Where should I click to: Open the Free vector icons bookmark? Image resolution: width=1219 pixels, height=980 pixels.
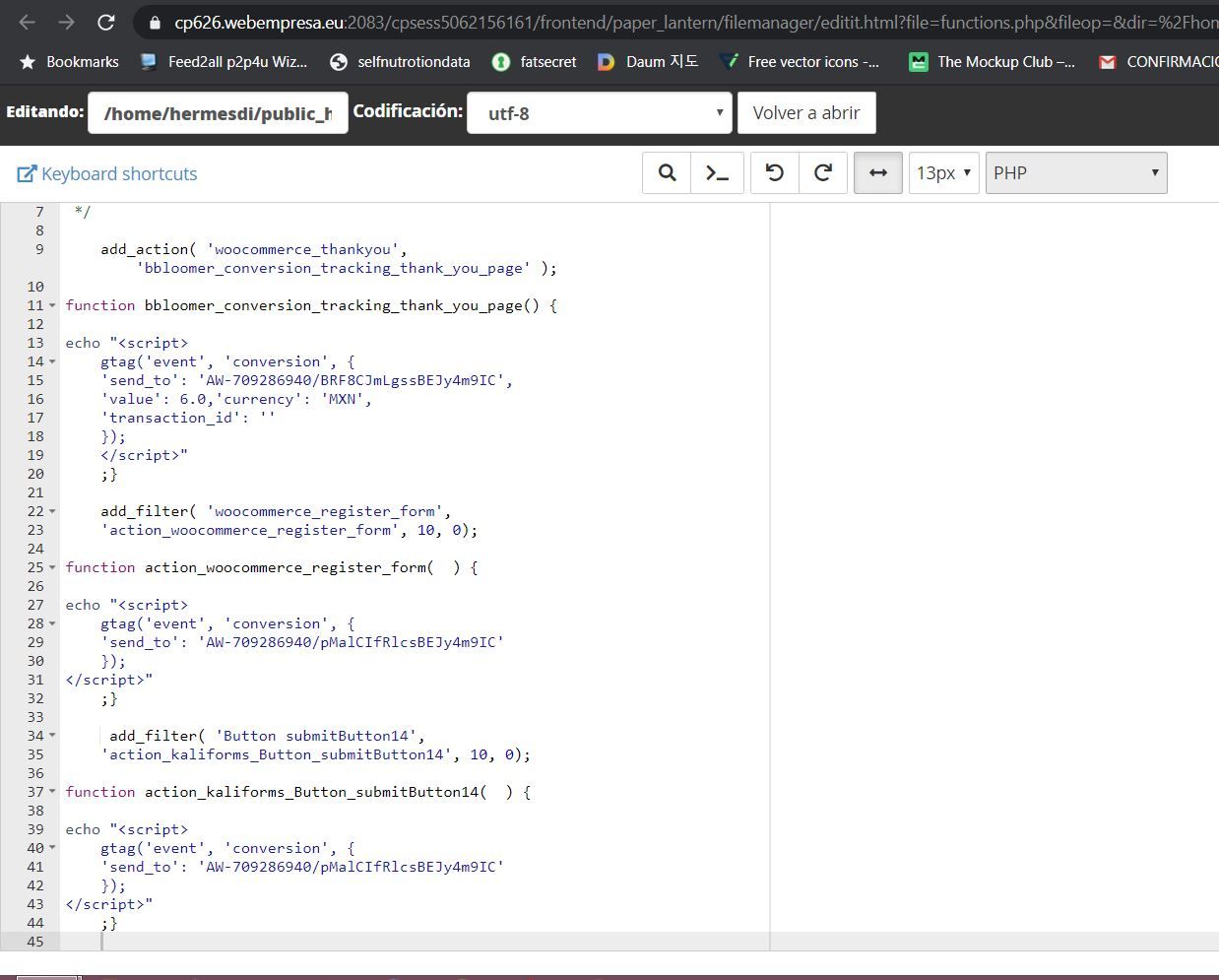(800, 61)
